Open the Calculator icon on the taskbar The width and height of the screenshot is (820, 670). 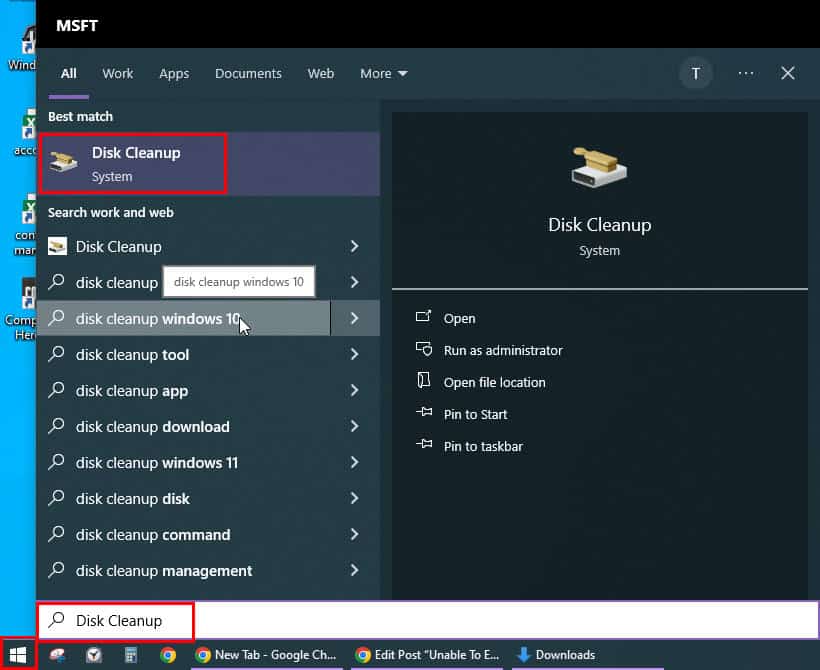[x=131, y=655]
